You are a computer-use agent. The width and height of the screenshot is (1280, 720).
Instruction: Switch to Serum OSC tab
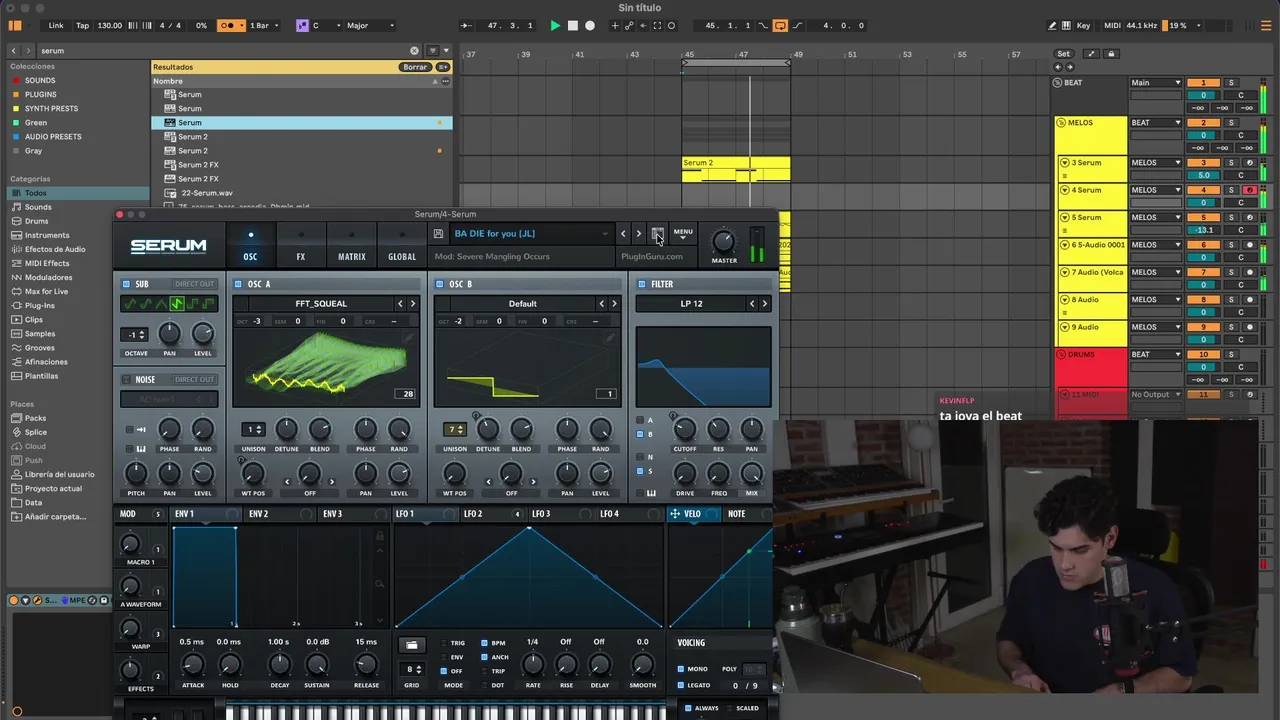tap(250, 246)
